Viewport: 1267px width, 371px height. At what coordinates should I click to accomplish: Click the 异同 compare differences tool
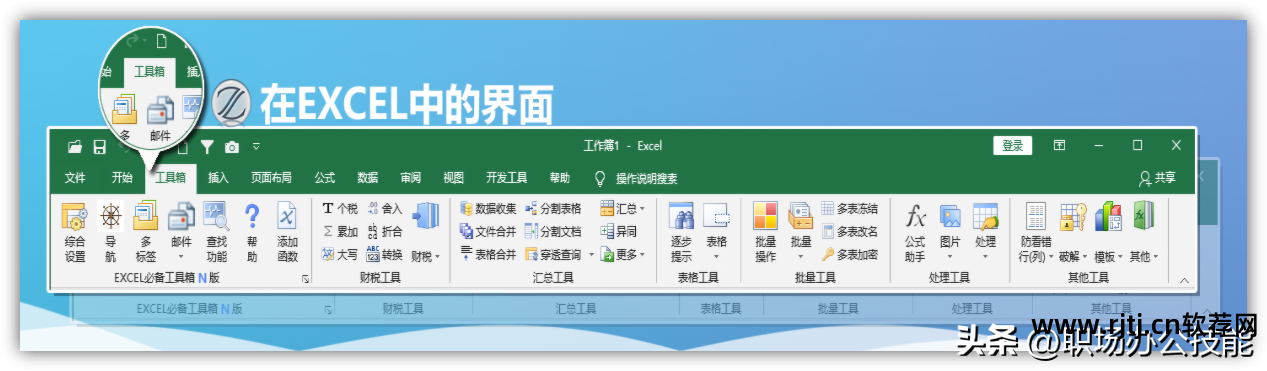[x=619, y=231]
